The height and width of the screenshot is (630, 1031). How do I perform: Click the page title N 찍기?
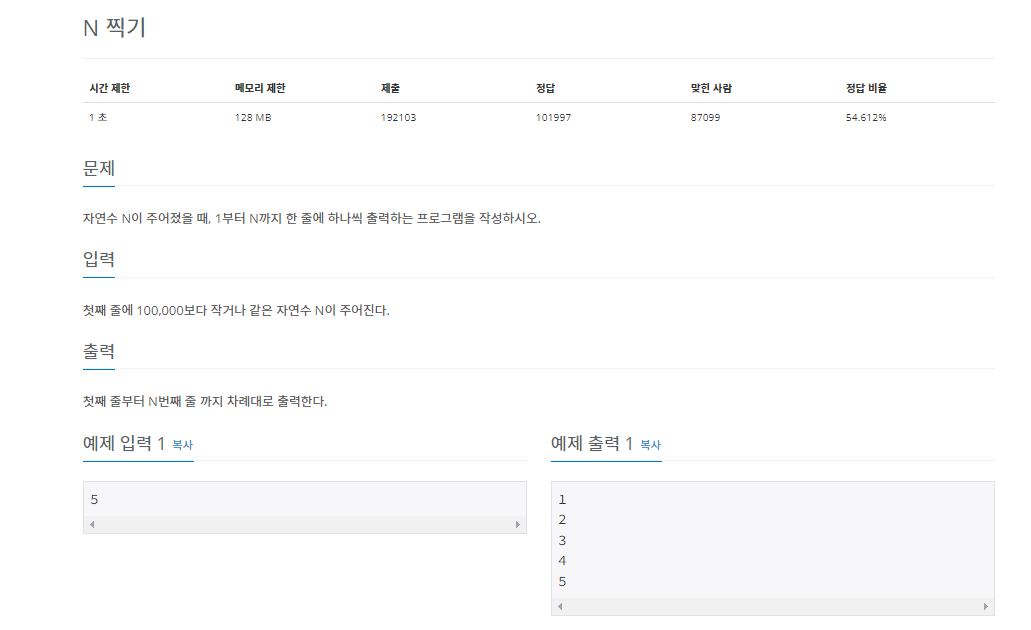coord(114,28)
